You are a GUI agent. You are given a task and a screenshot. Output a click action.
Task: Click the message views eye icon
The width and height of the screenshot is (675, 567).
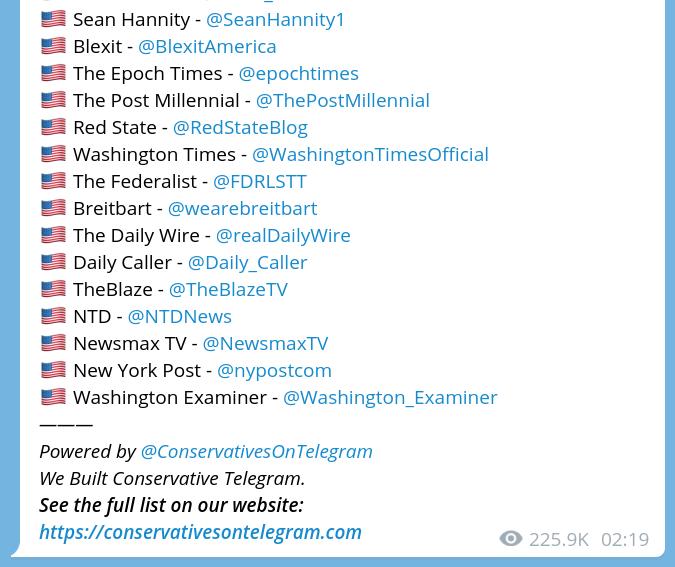pos(511,539)
